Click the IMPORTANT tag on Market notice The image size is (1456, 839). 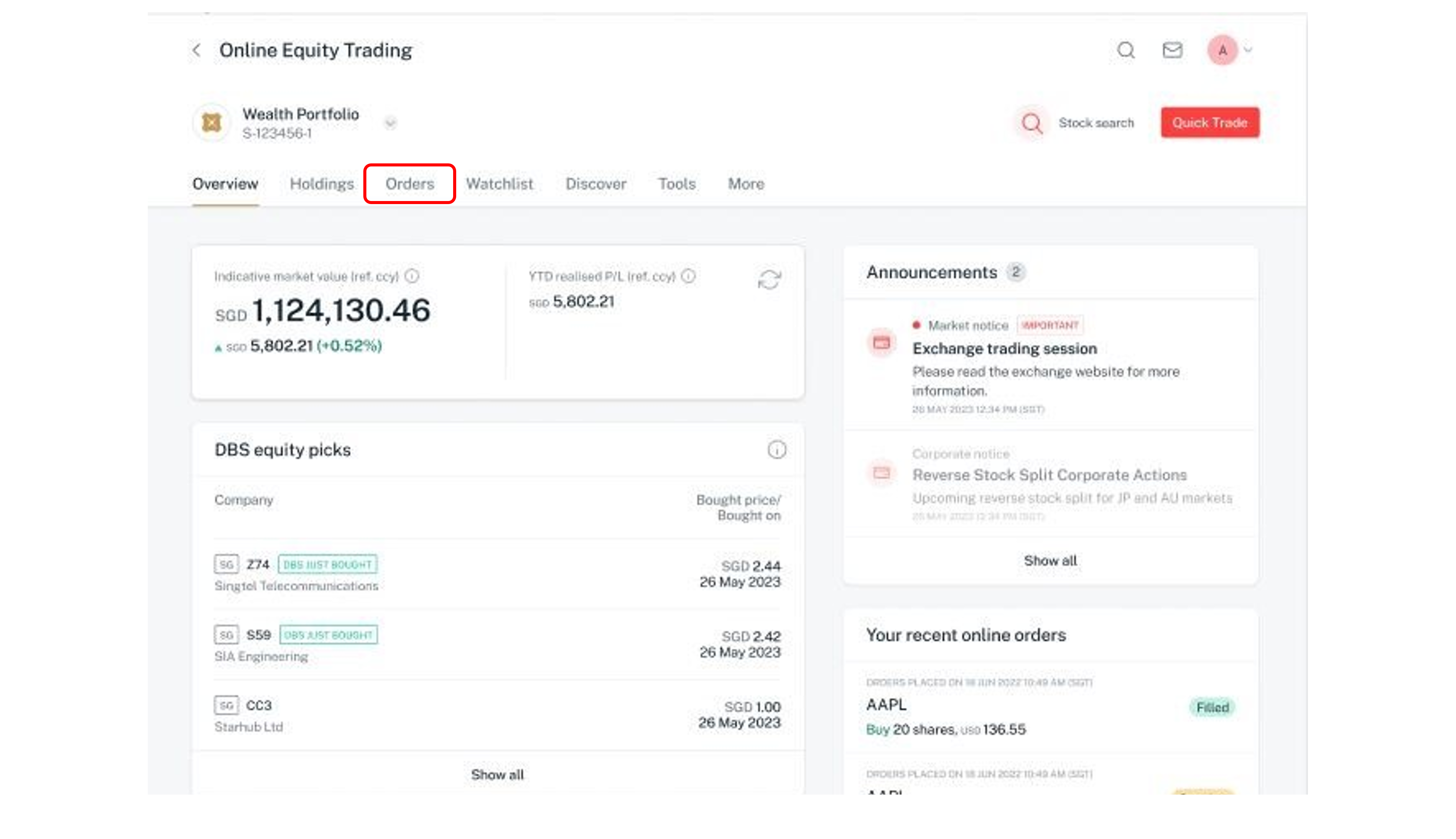pos(1050,325)
